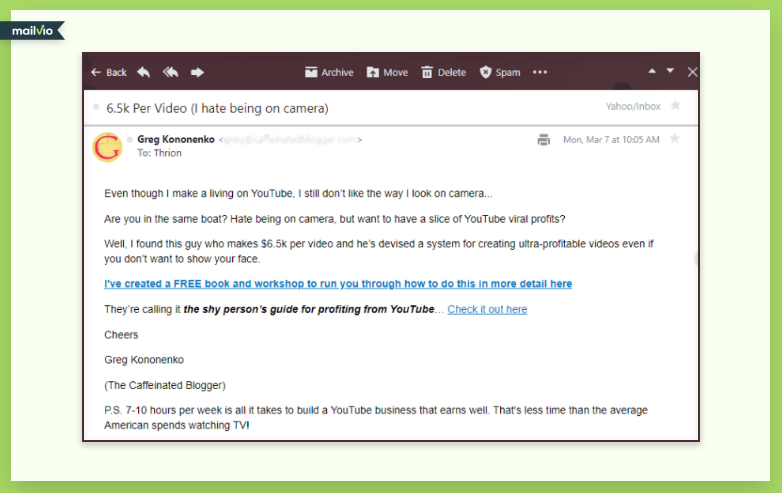Click the subject '6.5k Per Video'
This screenshot has height=493, width=782.
click(217, 108)
